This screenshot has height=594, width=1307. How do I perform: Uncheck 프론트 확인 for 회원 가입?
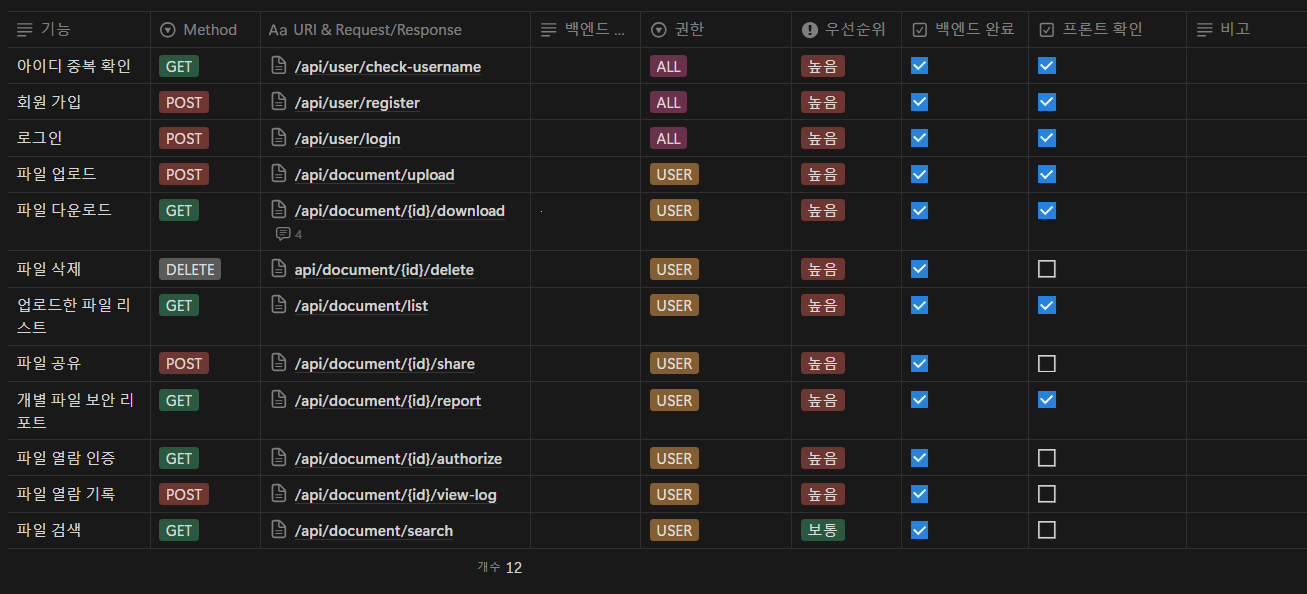click(1047, 102)
